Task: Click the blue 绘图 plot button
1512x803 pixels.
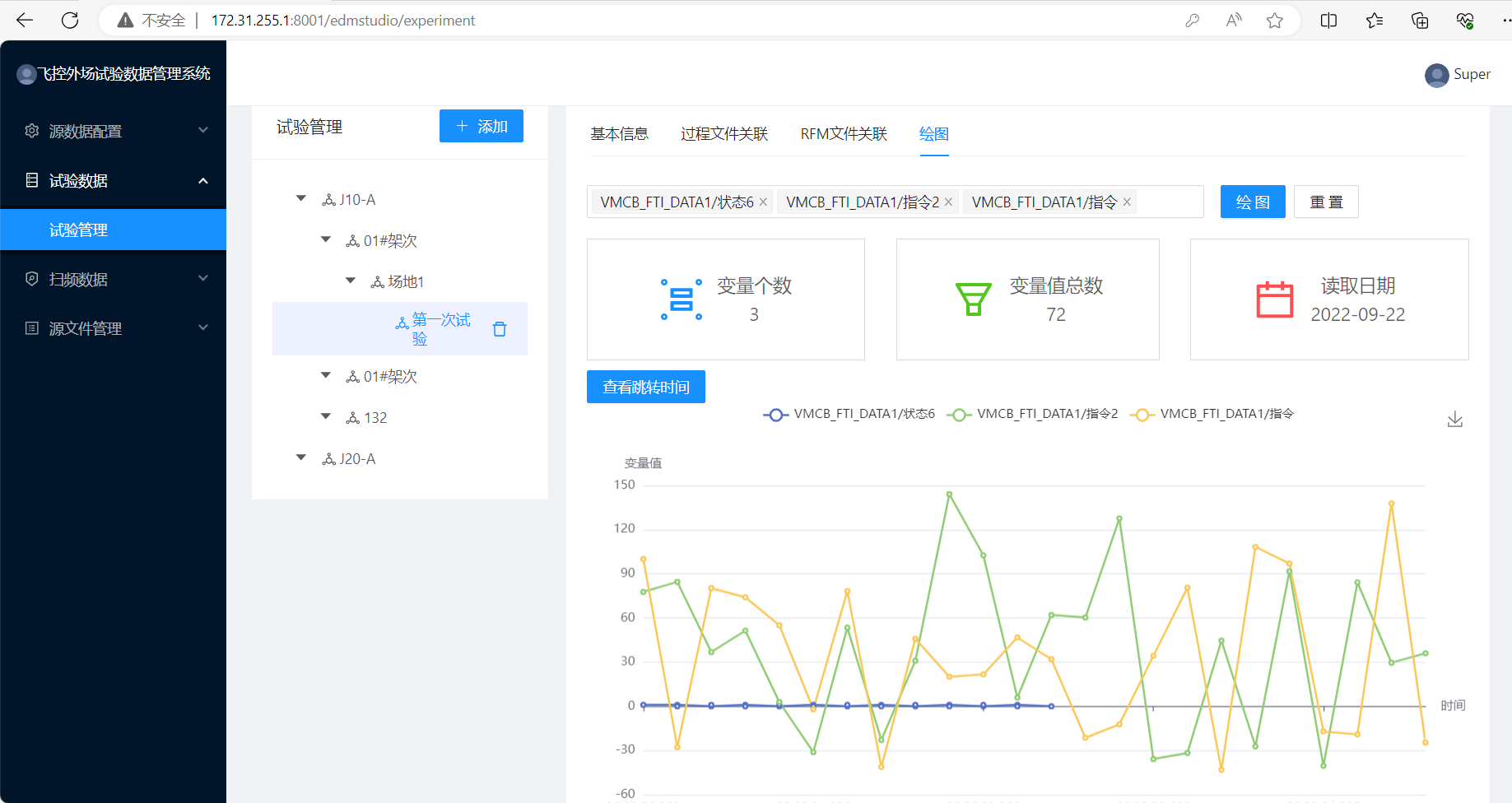Action: tap(1253, 202)
